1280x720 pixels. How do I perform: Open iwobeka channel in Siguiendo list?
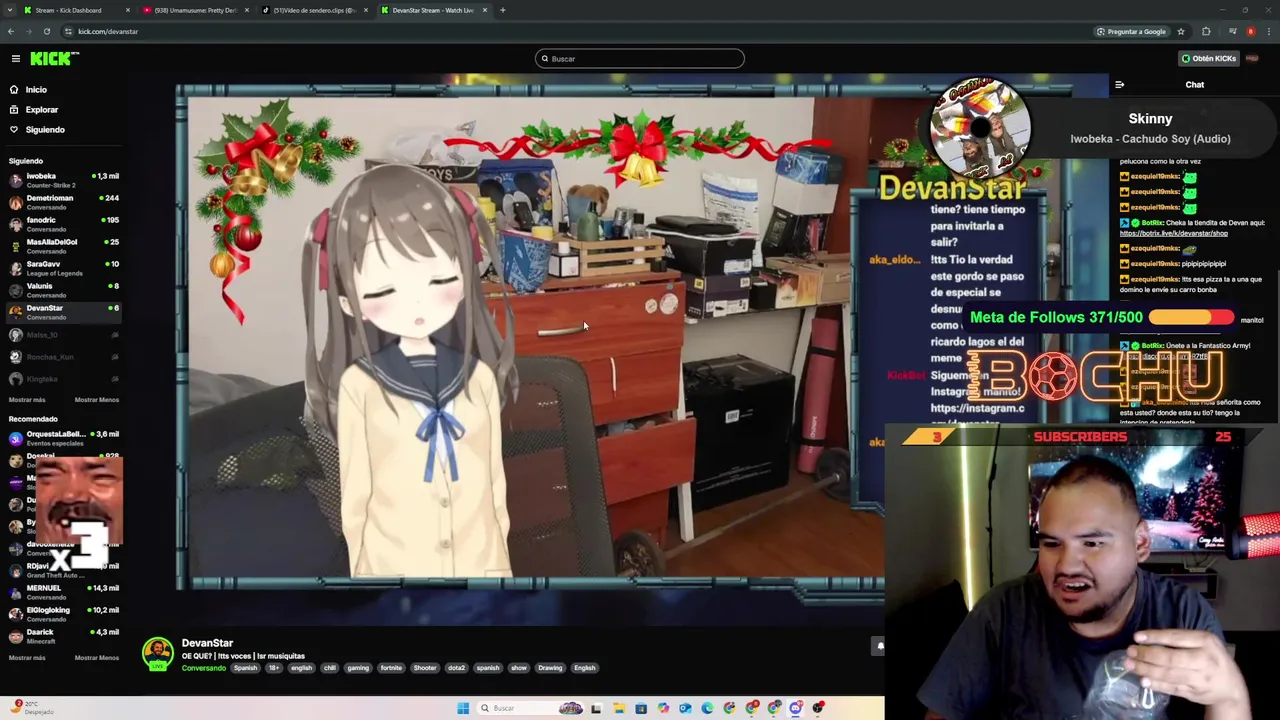[63, 180]
